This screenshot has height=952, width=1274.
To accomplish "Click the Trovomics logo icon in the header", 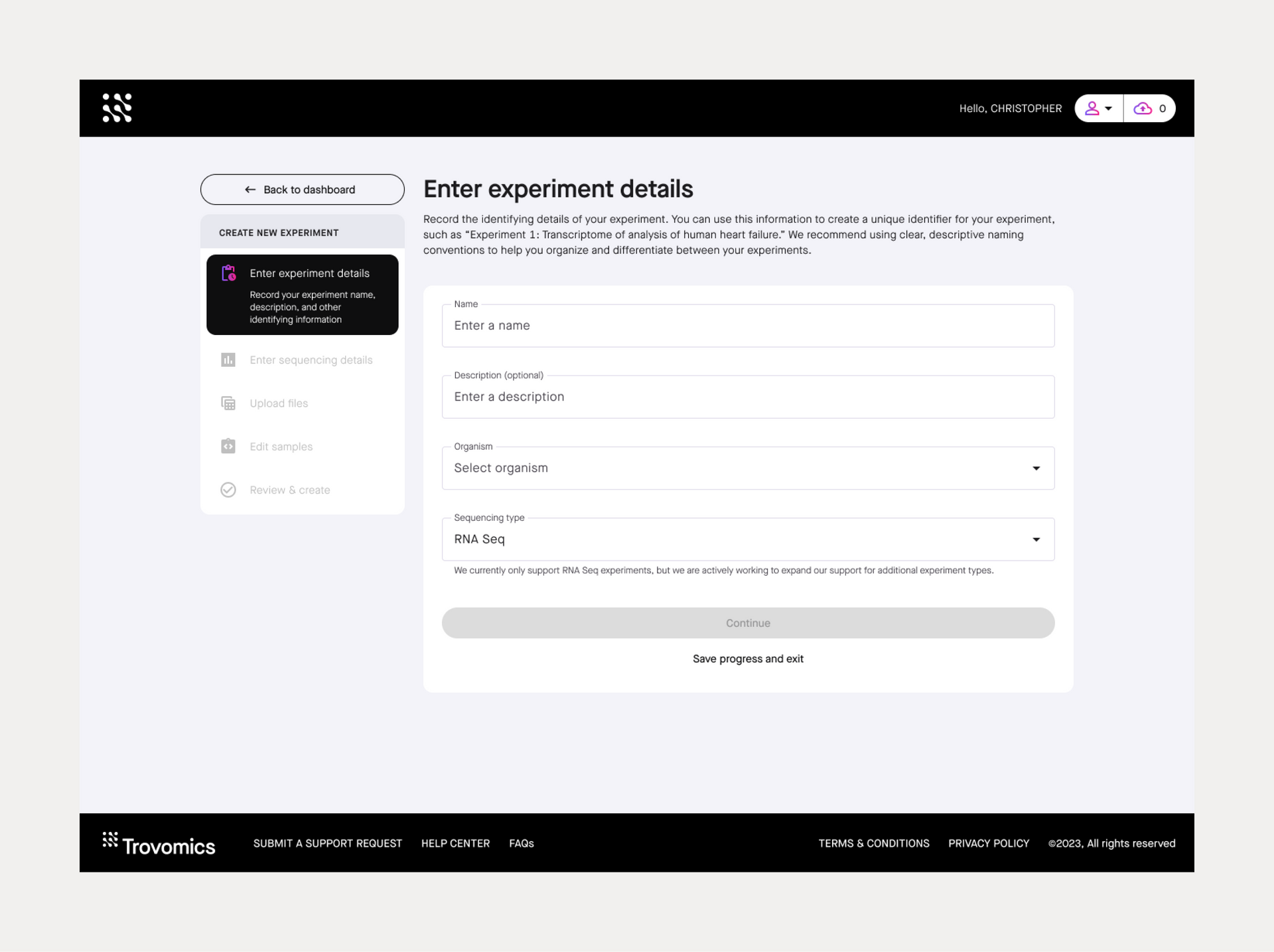I will click(x=117, y=108).
